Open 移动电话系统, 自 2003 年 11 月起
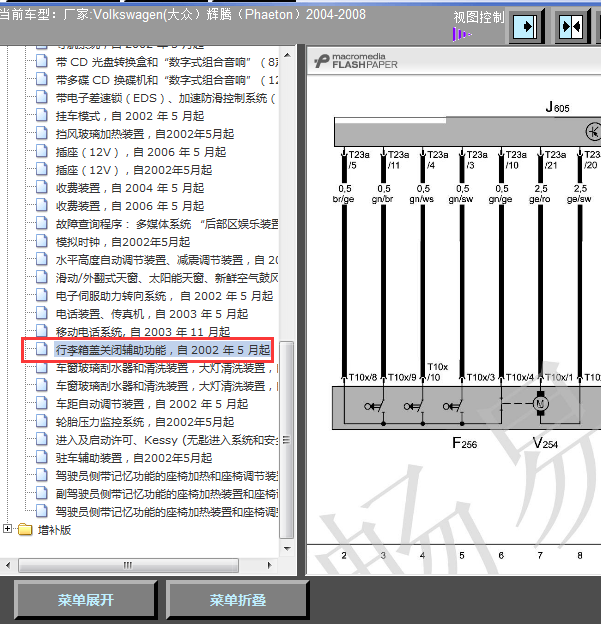 tap(143, 332)
